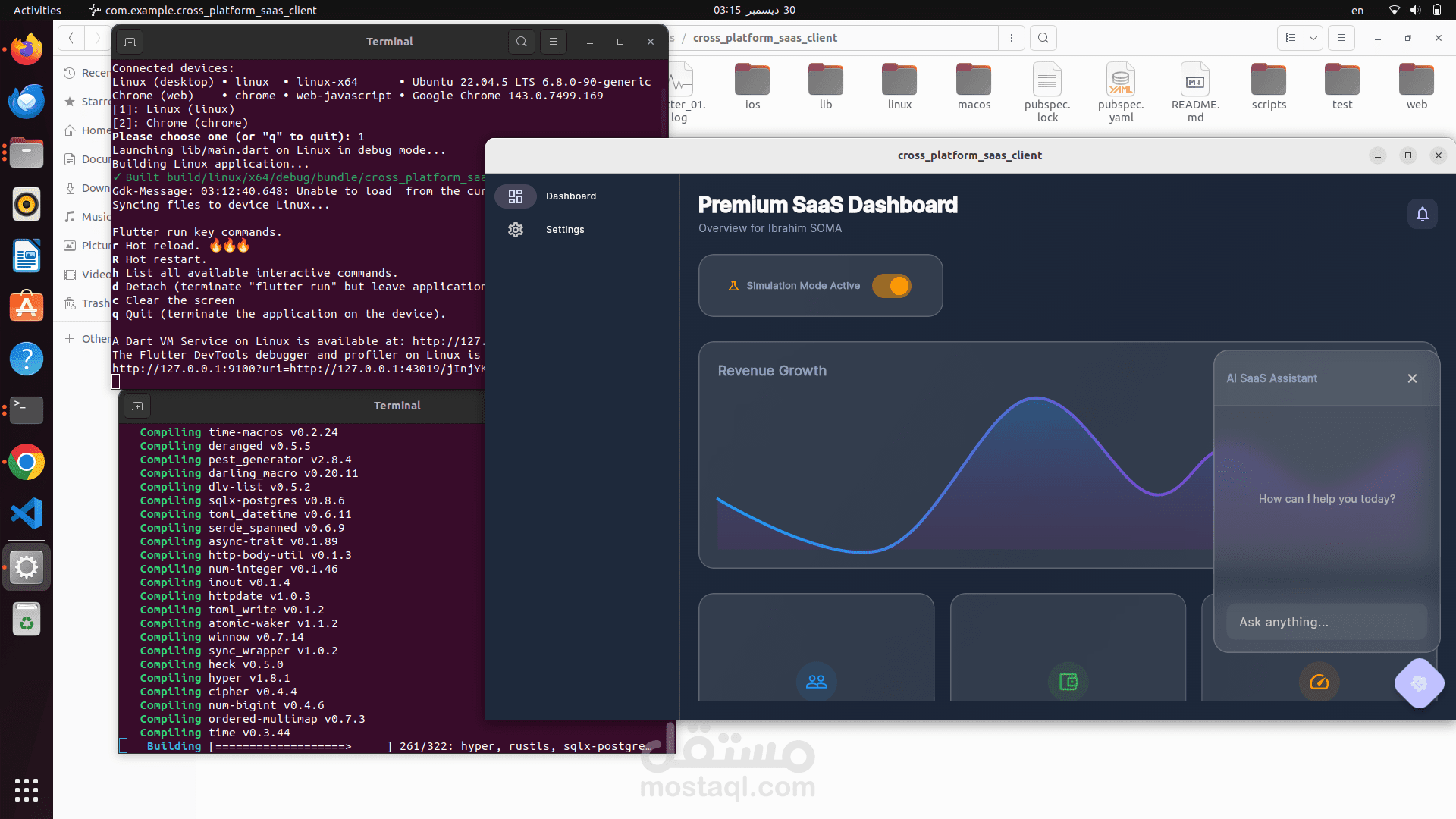1456x819 pixels.
Task: Expand file manager view options dropdown
Action: pyautogui.click(x=1313, y=38)
